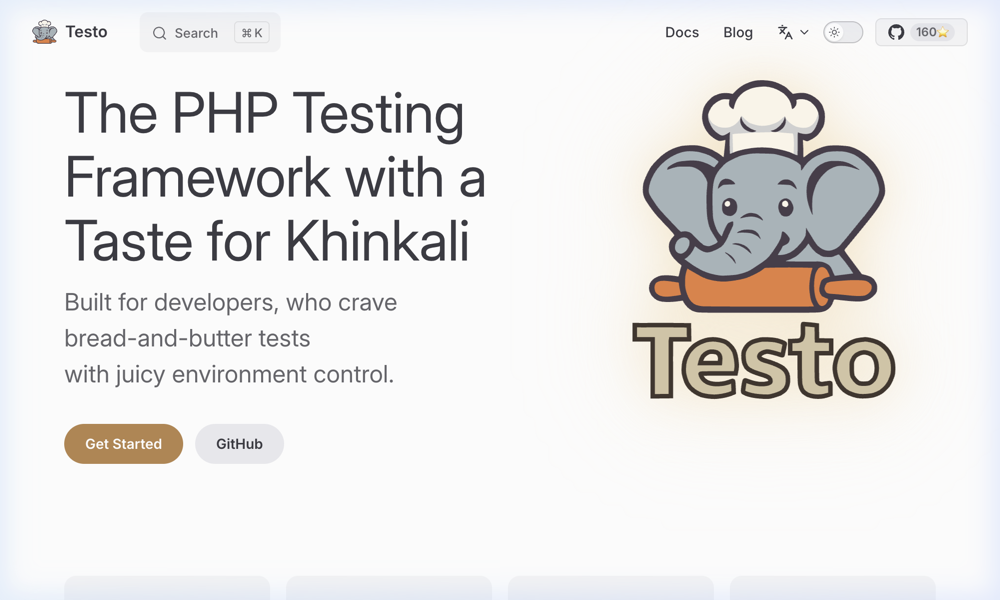Select the first feature card at the bottom
Image resolution: width=1000 pixels, height=600 pixels.
coord(167,588)
